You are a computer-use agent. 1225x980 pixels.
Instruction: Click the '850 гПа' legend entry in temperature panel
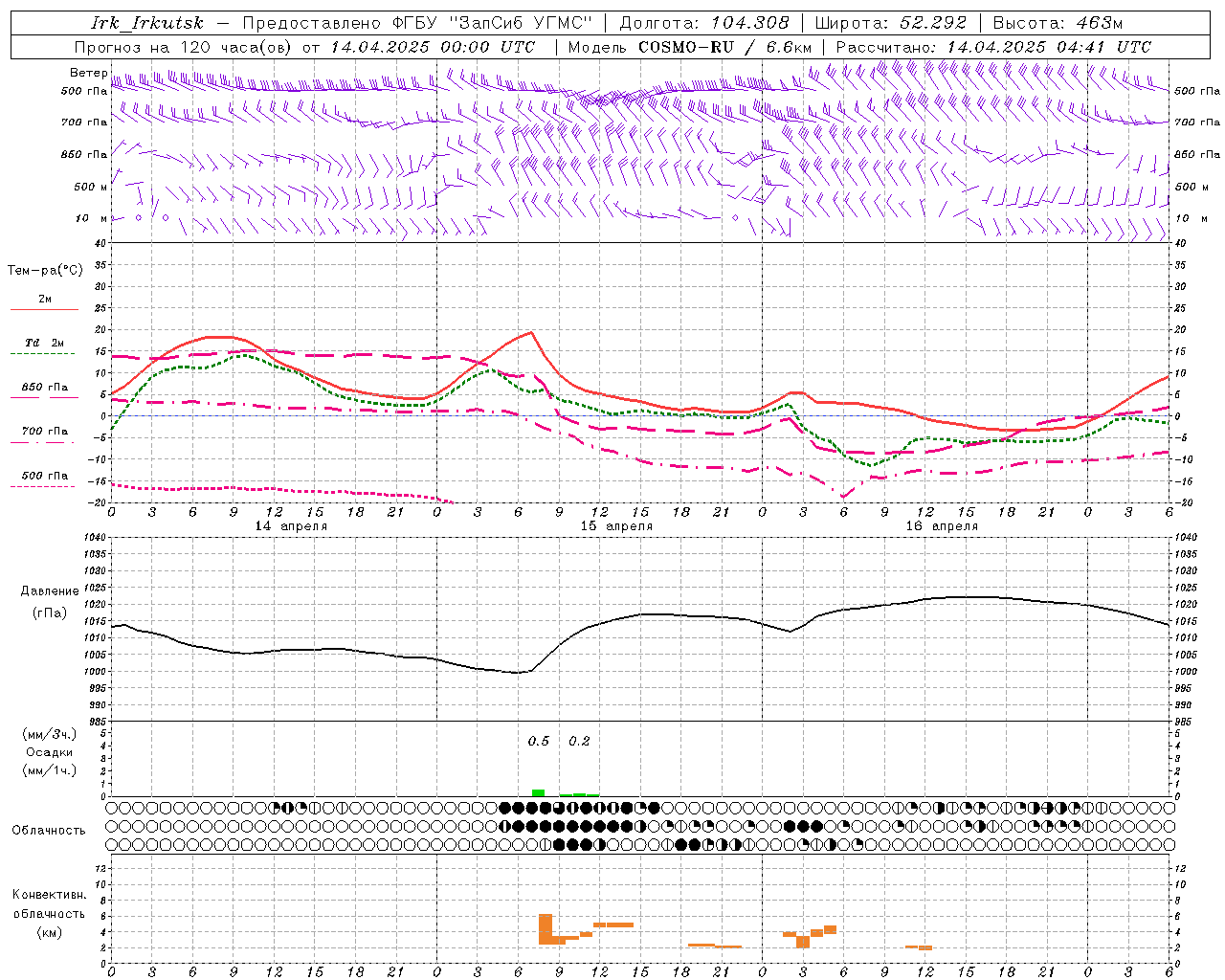point(45,388)
